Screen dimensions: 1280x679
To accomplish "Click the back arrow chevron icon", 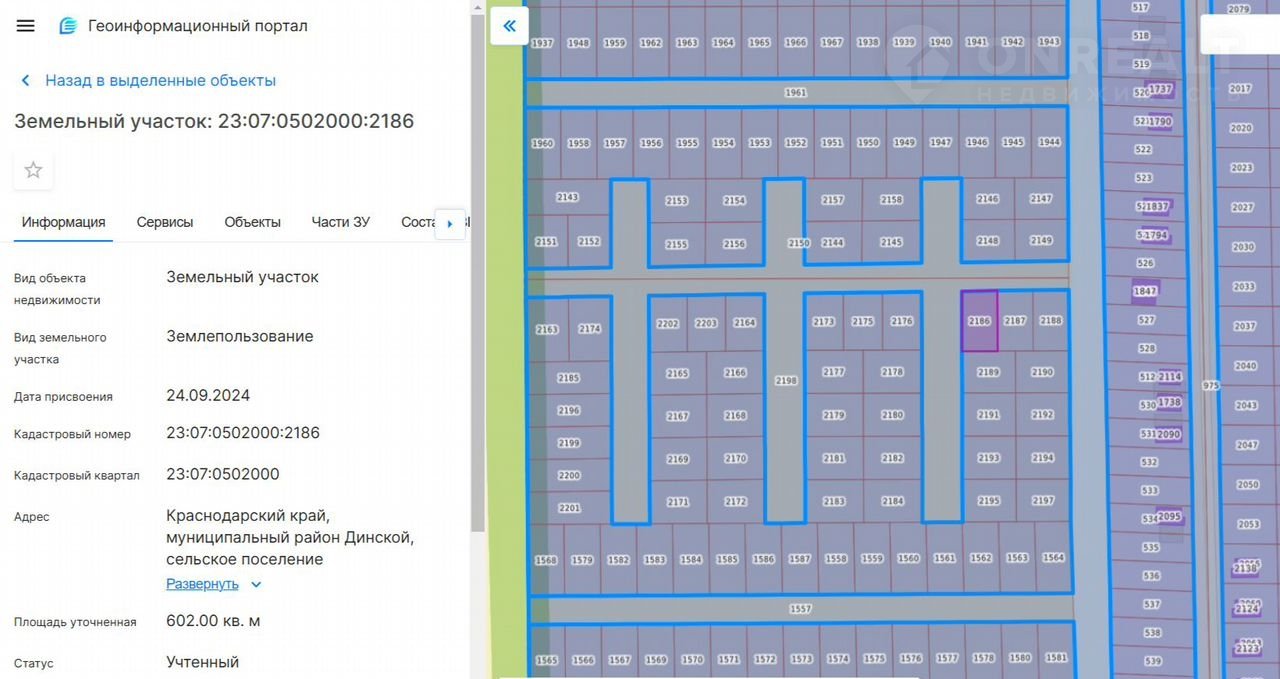I will [x=25, y=81].
